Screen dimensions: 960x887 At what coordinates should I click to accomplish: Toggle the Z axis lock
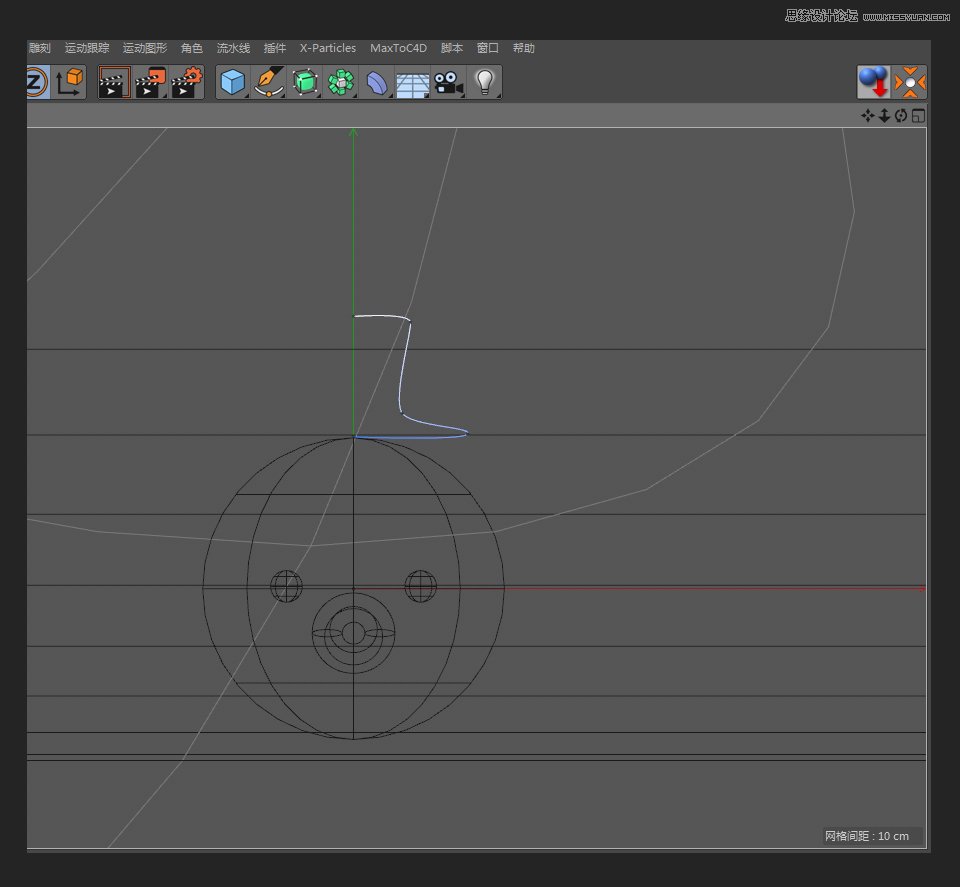[x=36, y=82]
